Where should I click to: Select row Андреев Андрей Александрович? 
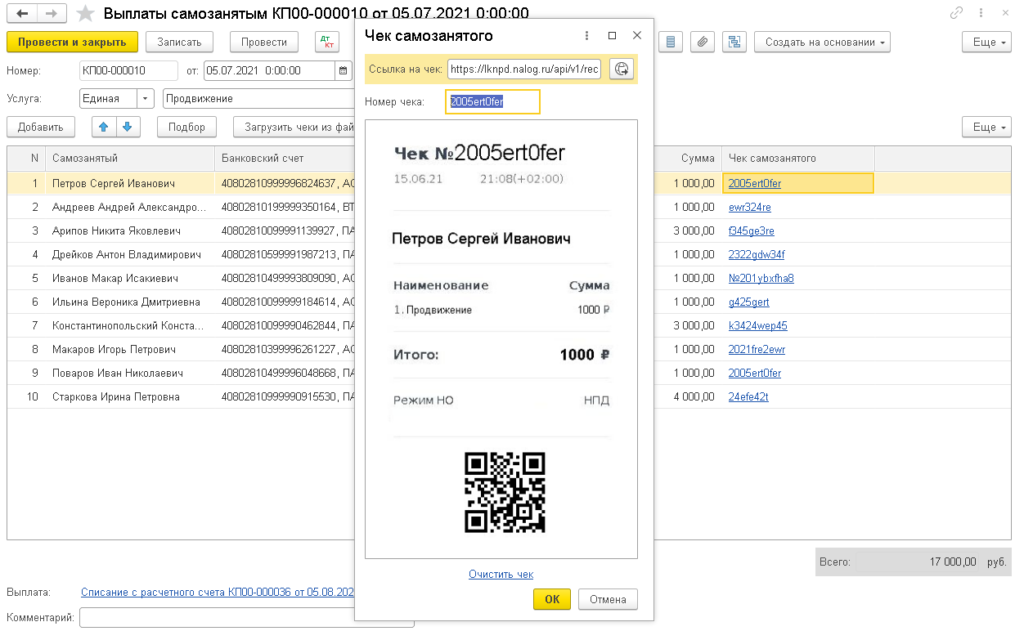pos(129,207)
